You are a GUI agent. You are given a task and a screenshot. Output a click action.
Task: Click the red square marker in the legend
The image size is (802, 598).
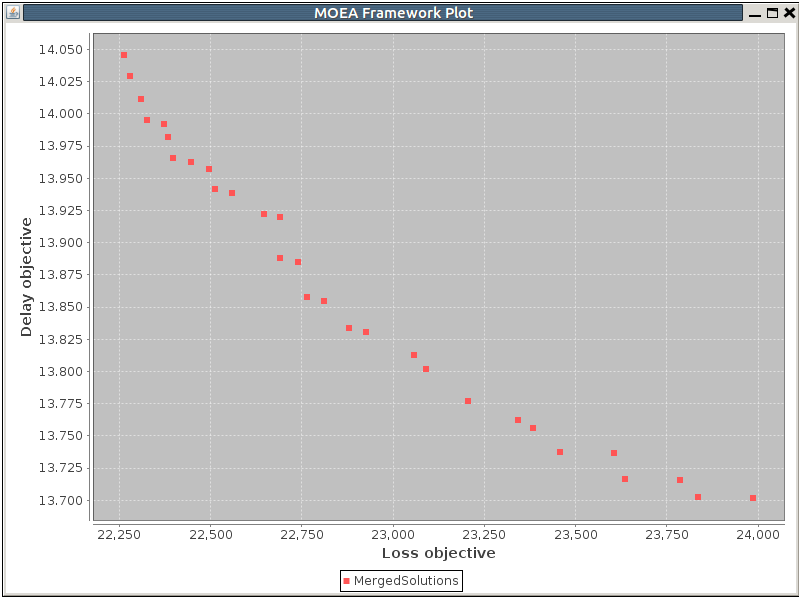(348, 580)
